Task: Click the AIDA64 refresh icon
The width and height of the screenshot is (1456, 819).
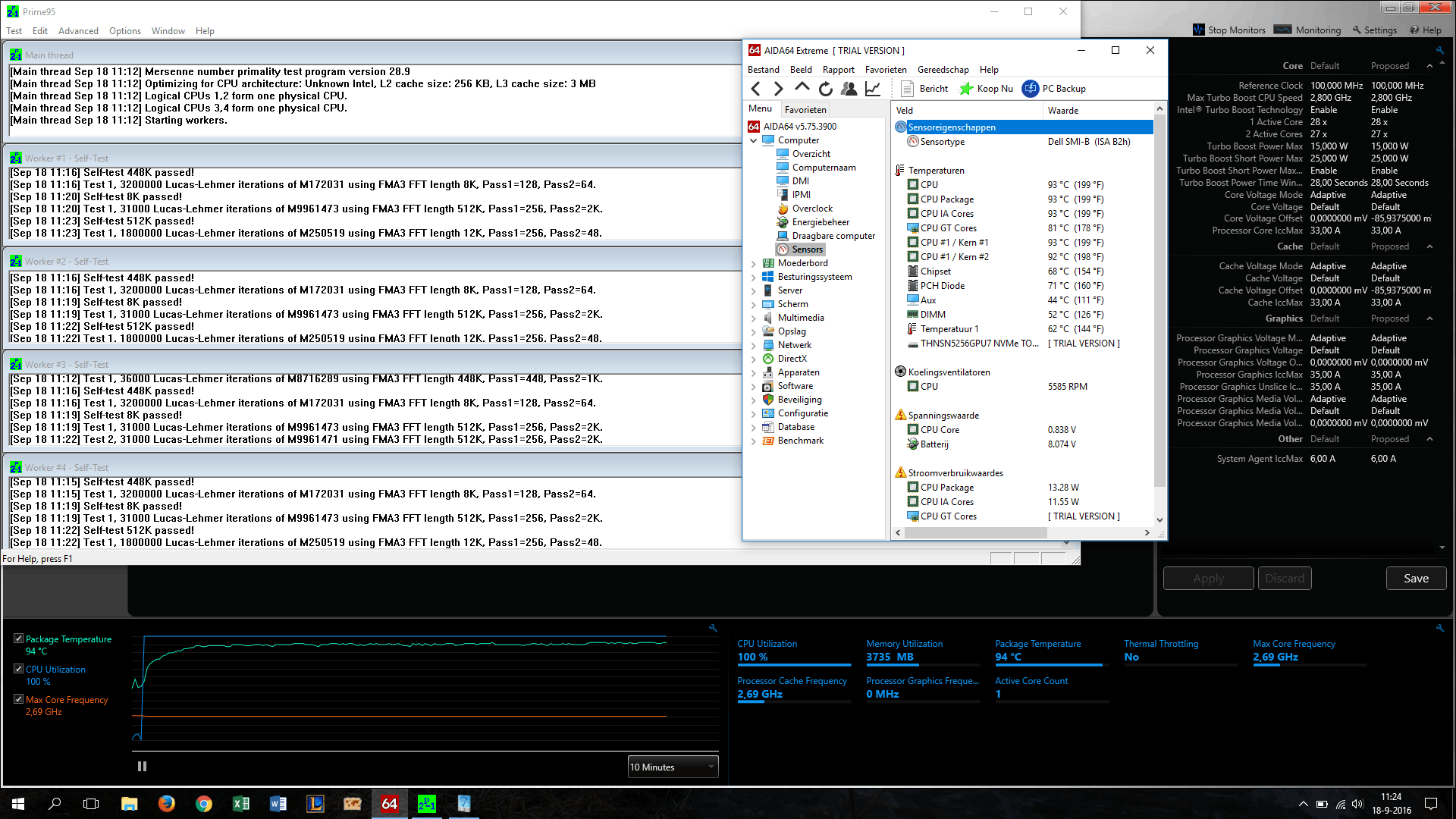Action: pos(826,89)
